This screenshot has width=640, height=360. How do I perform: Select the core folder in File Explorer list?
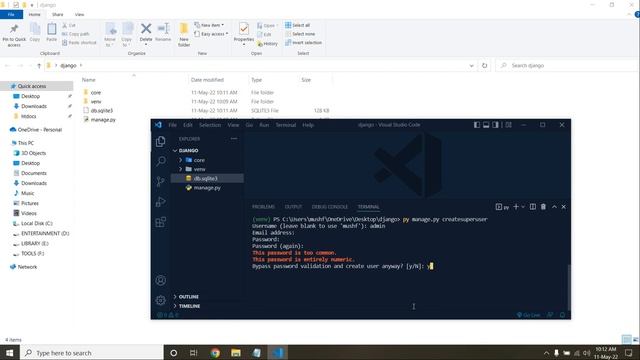pyautogui.click(x=96, y=93)
